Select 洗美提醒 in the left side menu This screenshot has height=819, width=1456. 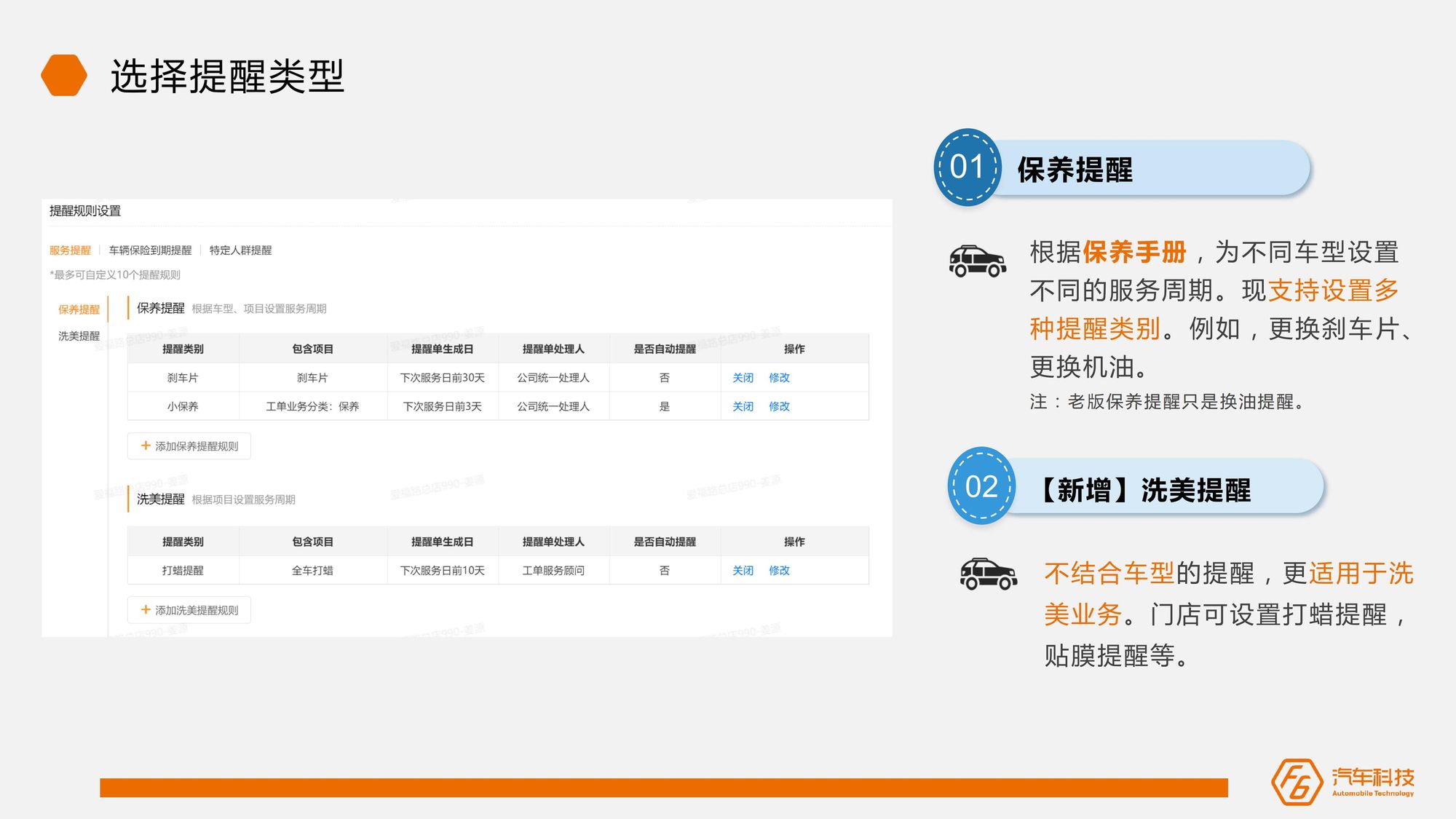[x=79, y=336]
